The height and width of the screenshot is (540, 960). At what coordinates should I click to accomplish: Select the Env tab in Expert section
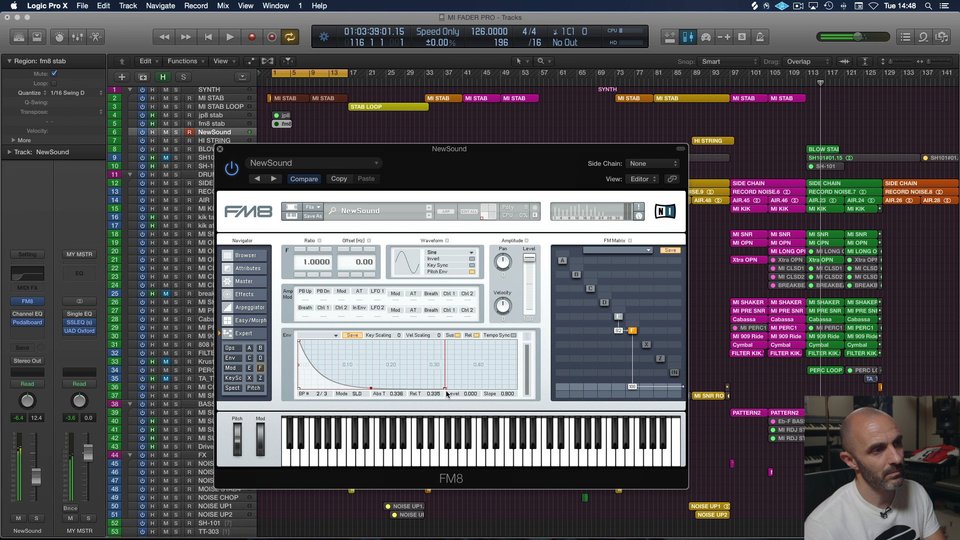(232, 358)
